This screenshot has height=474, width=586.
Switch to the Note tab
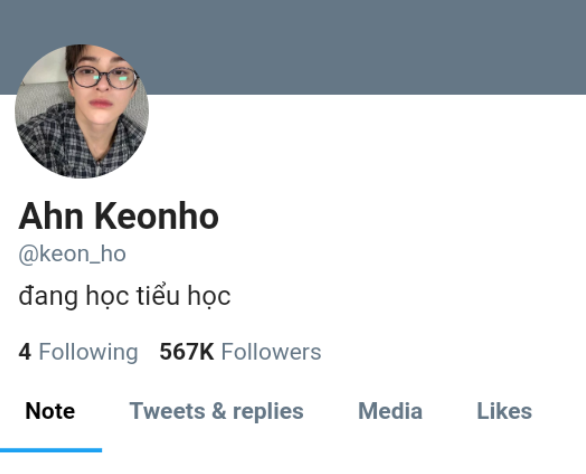(x=50, y=411)
